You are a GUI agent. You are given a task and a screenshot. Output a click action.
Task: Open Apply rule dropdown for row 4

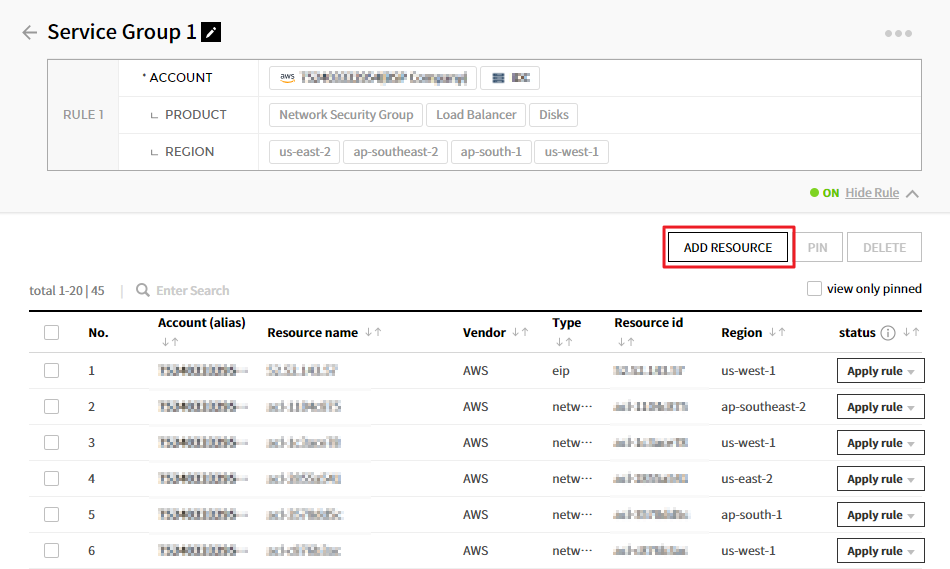(880, 479)
